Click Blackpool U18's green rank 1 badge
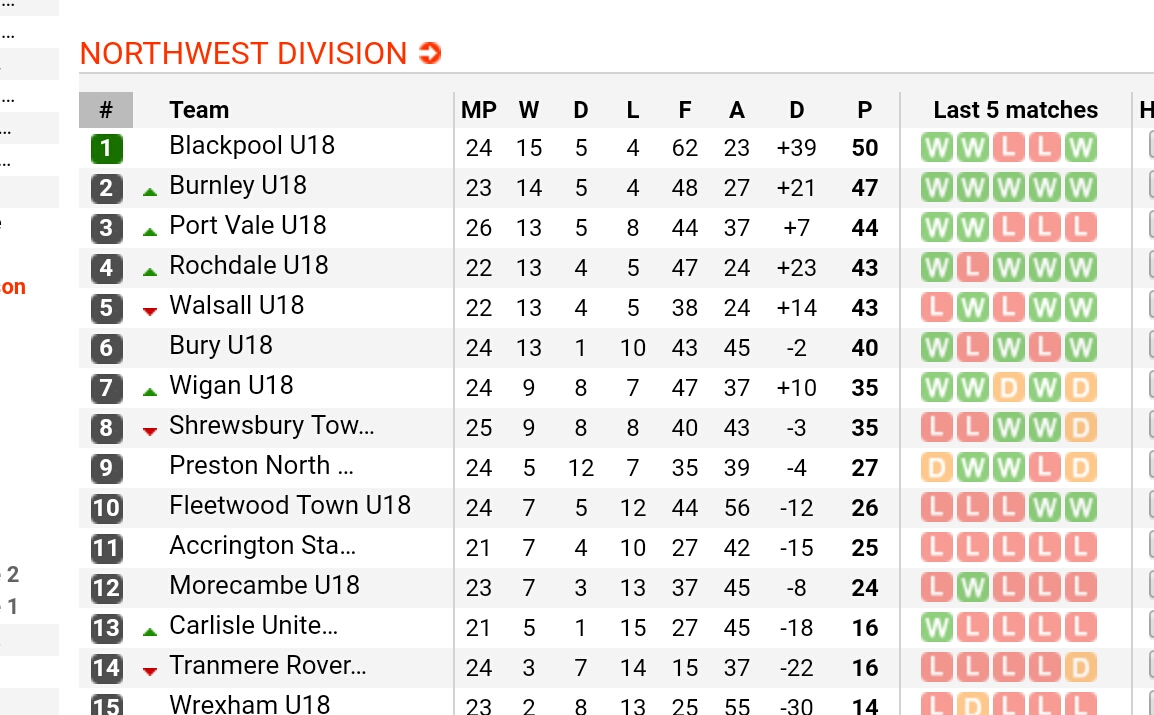Viewport: 1154px width, 715px height. coord(107,149)
